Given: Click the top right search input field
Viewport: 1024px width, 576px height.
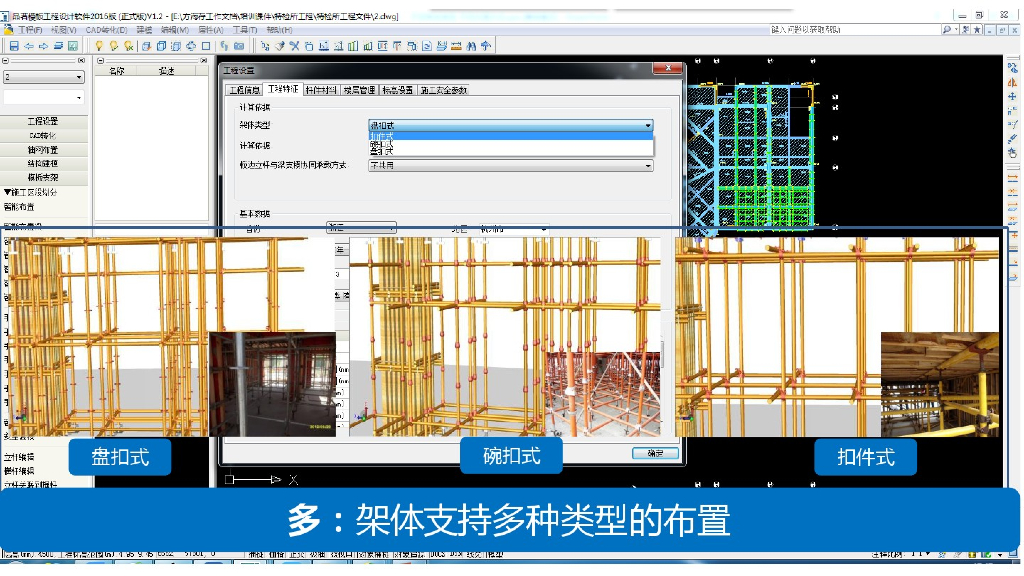Looking at the screenshot, I should click(x=854, y=29).
